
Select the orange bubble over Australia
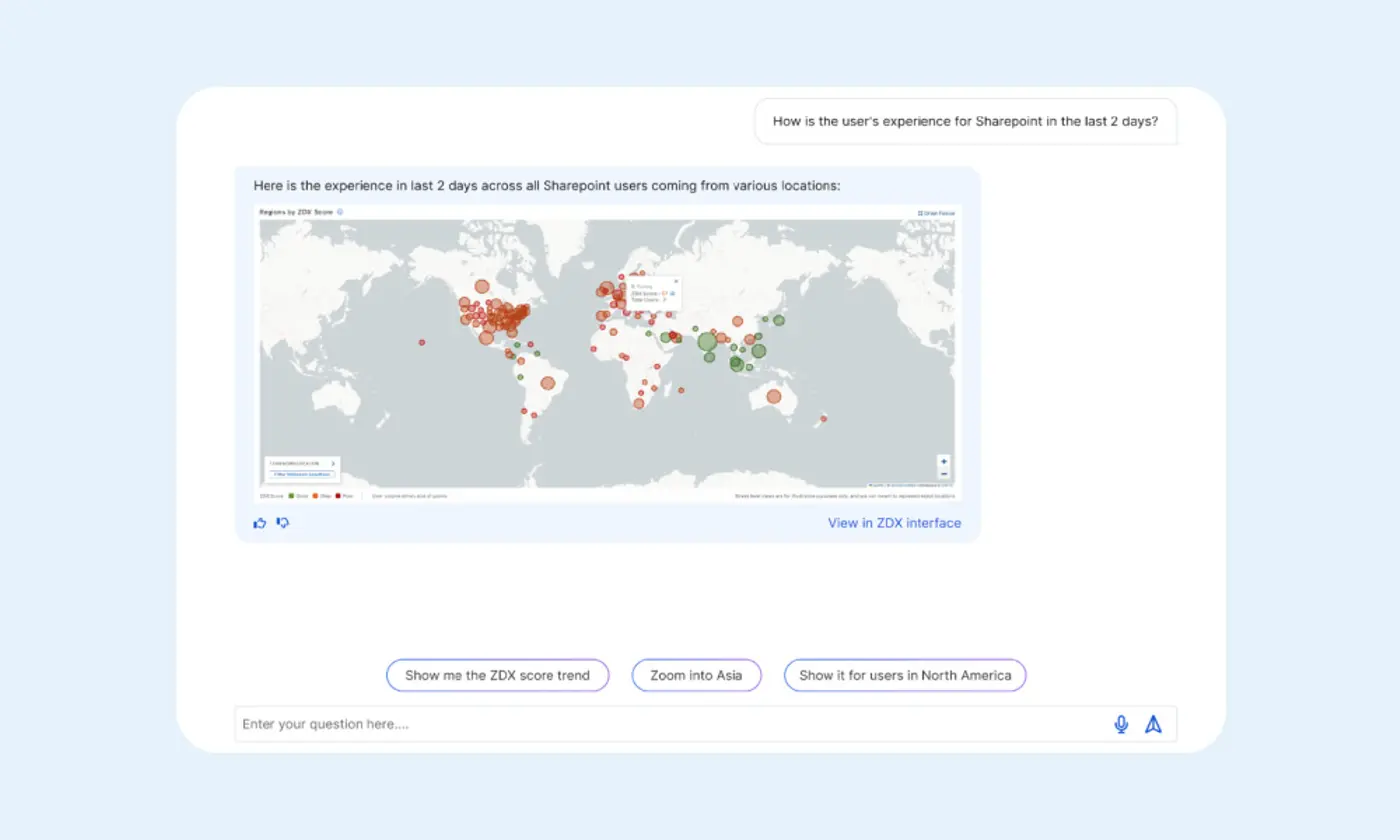[x=773, y=396]
